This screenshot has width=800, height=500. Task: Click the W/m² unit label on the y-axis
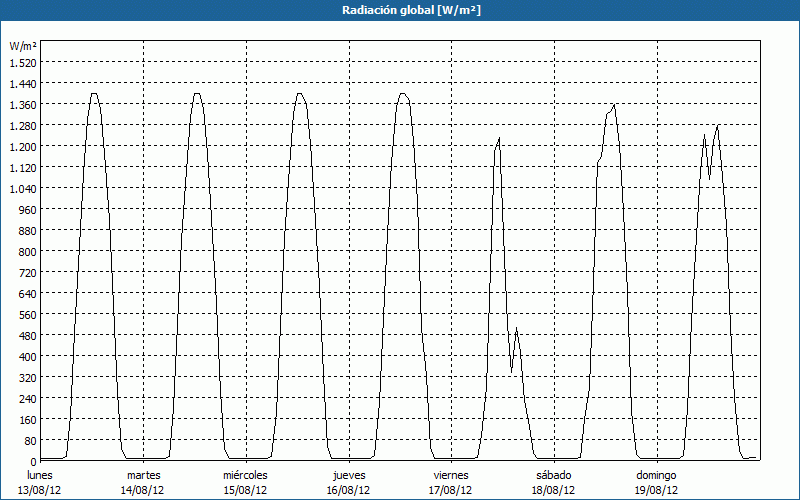pyautogui.click(x=23, y=46)
